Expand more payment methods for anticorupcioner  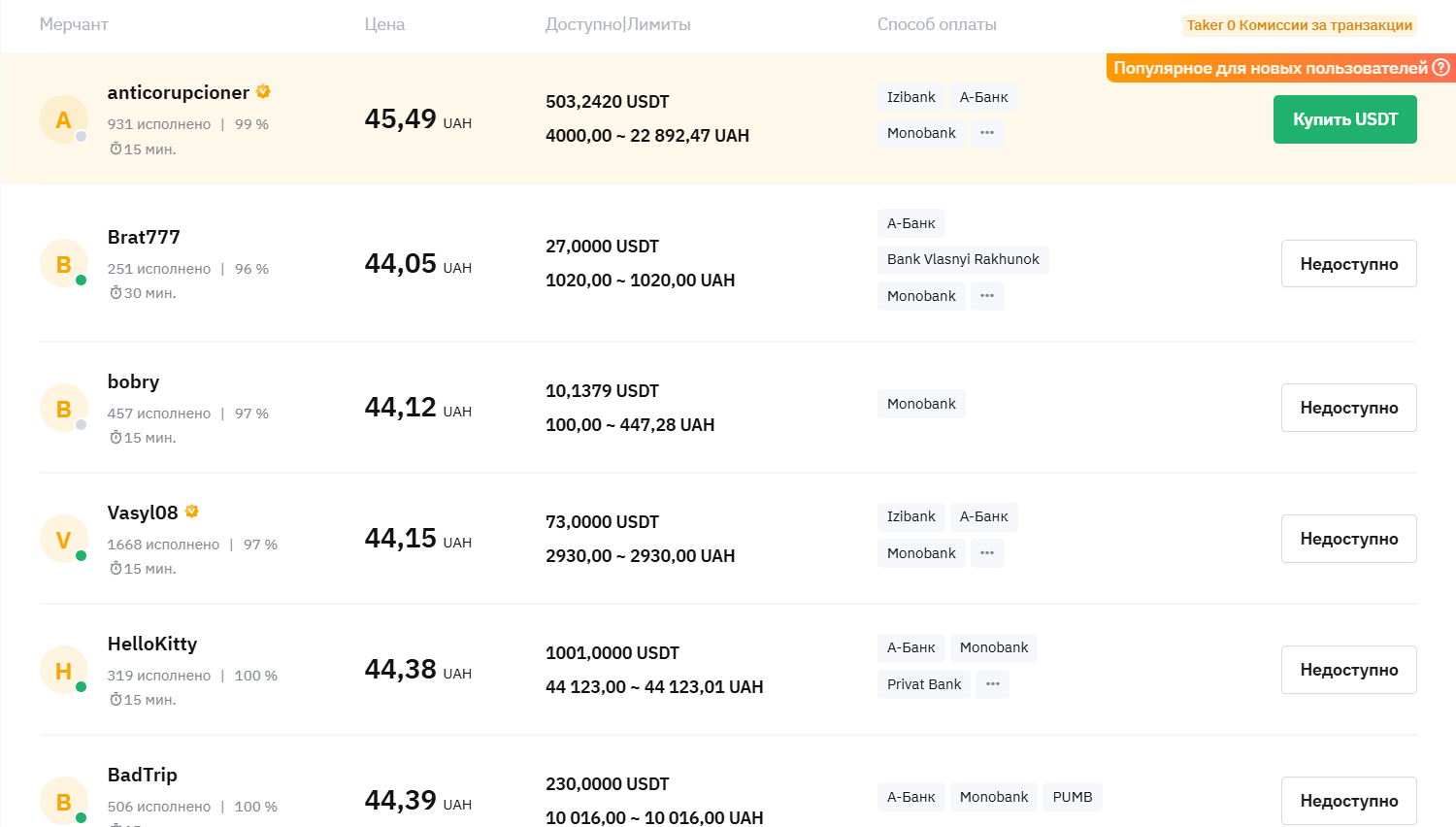tap(987, 133)
